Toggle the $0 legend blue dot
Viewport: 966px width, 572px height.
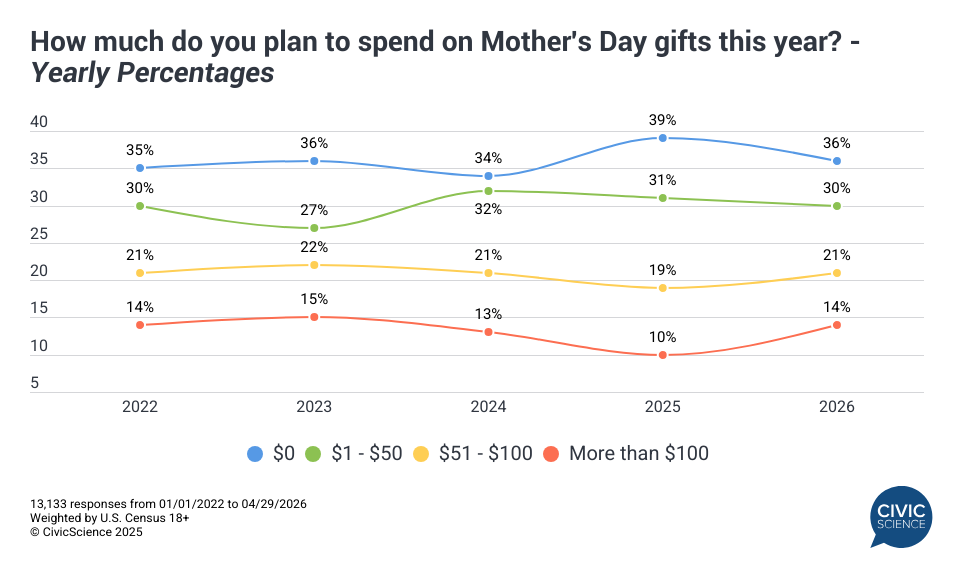coord(256,454)
